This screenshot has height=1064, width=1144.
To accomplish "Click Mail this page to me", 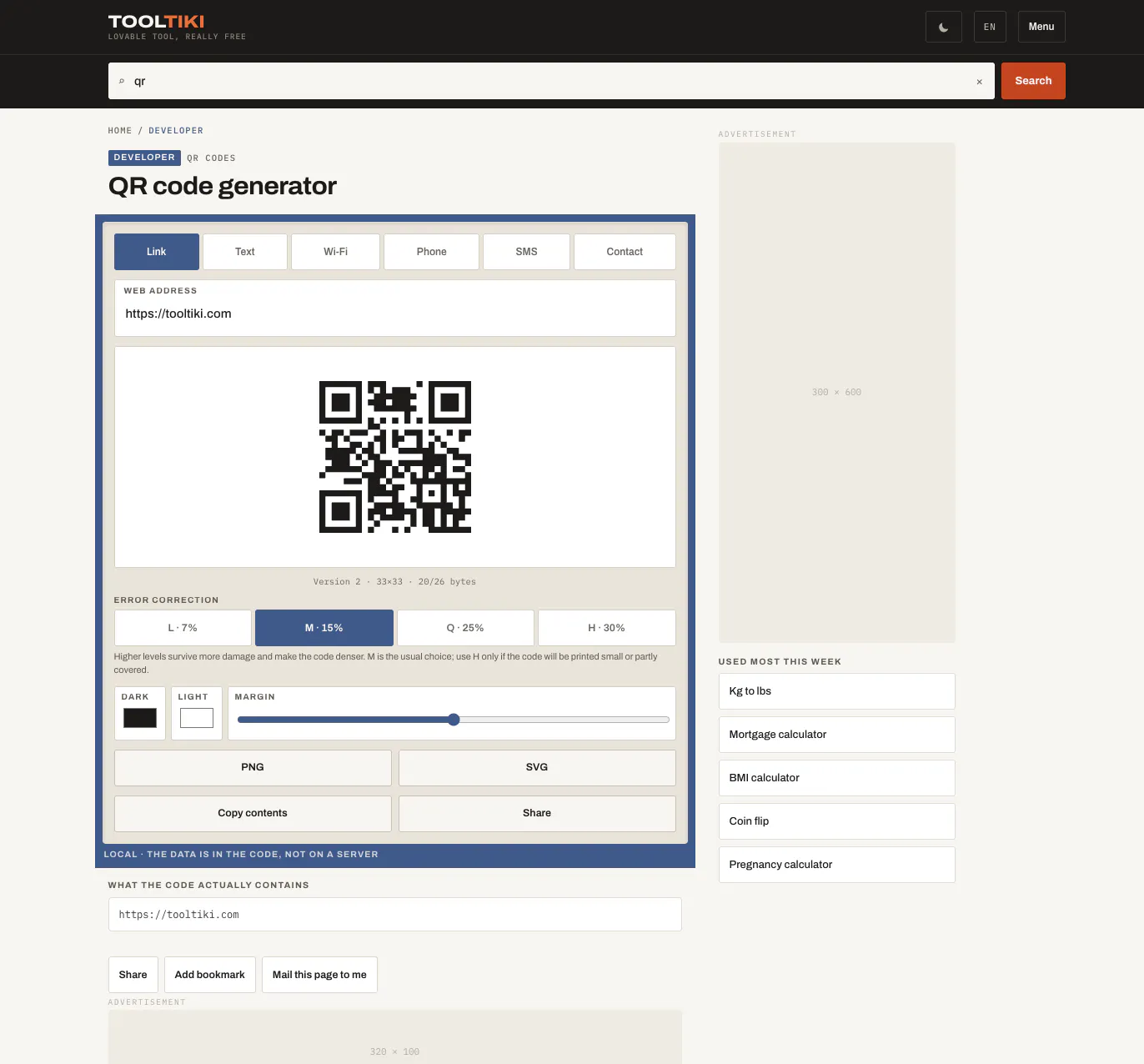I will point(319,975).
